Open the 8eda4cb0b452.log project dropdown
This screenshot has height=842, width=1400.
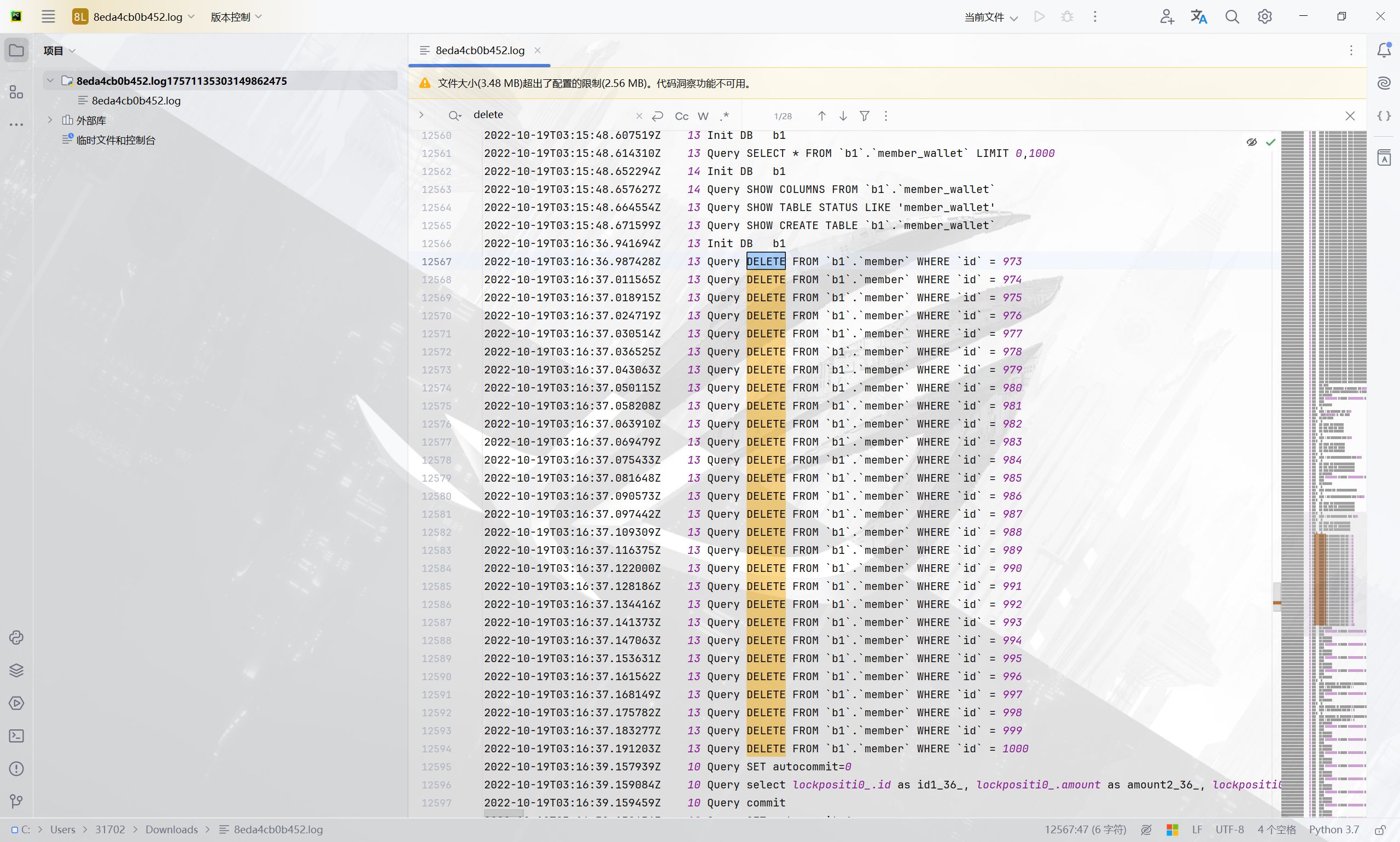[134, 16]
